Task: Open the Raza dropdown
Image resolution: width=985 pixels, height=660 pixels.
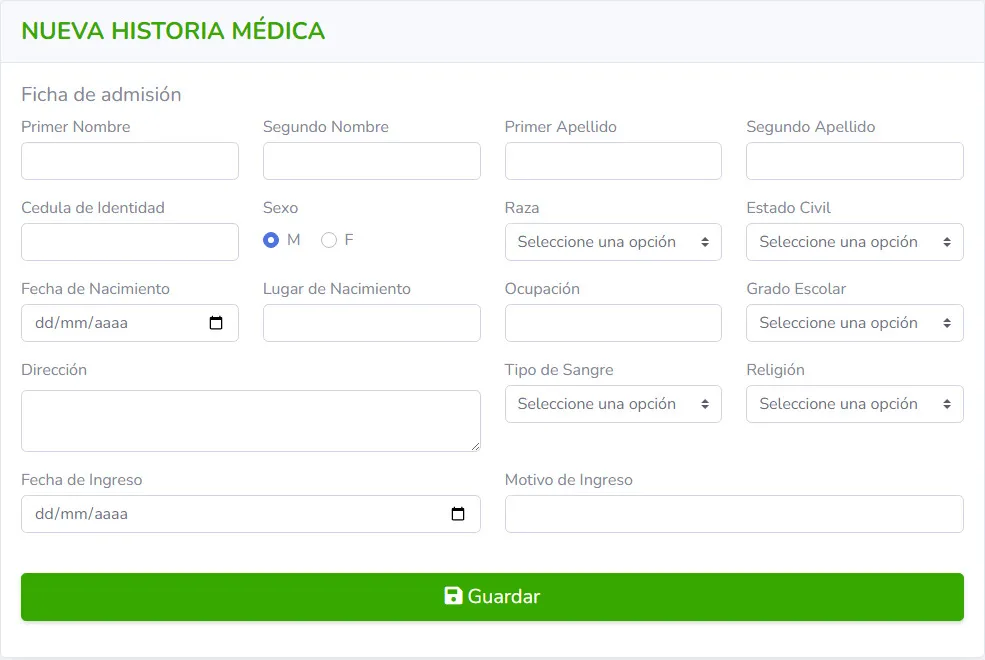Action: (613, 242)
